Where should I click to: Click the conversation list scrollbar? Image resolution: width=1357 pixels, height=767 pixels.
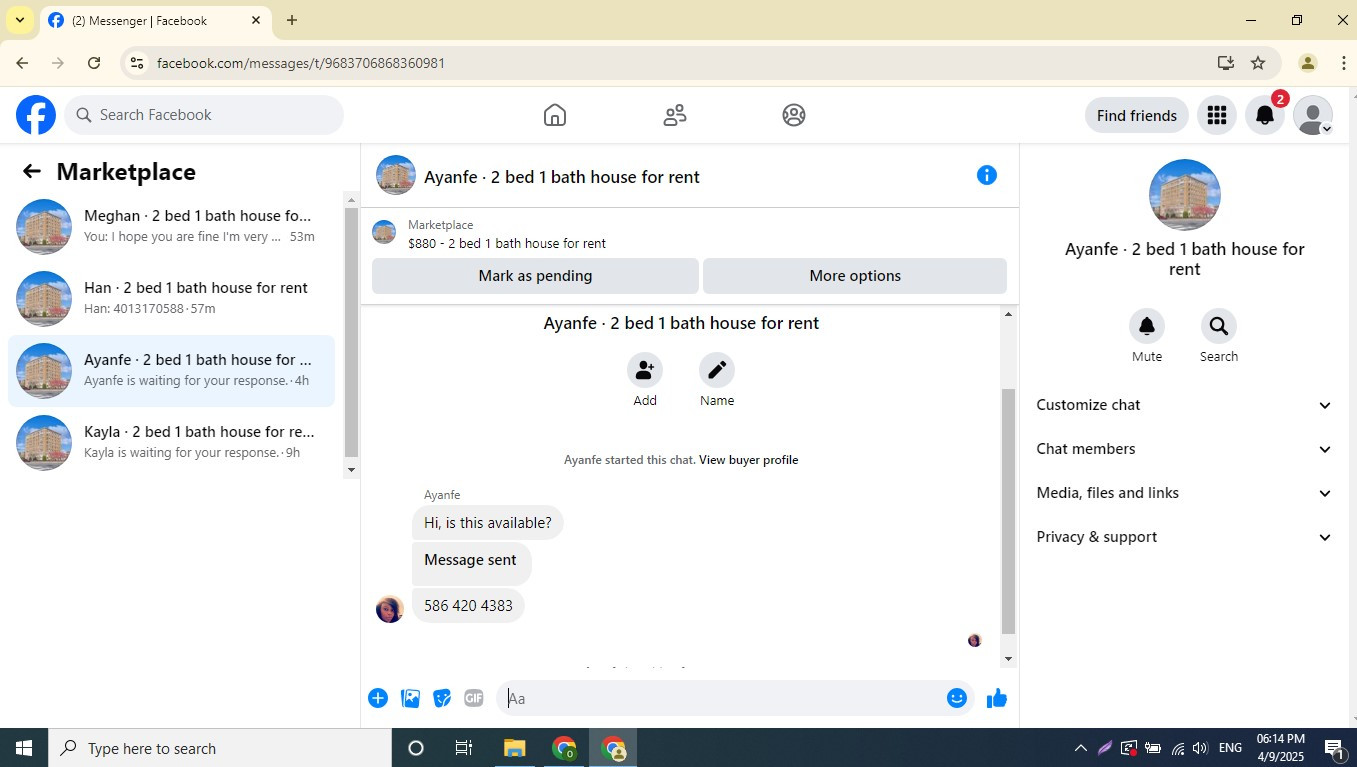point(351,332)
